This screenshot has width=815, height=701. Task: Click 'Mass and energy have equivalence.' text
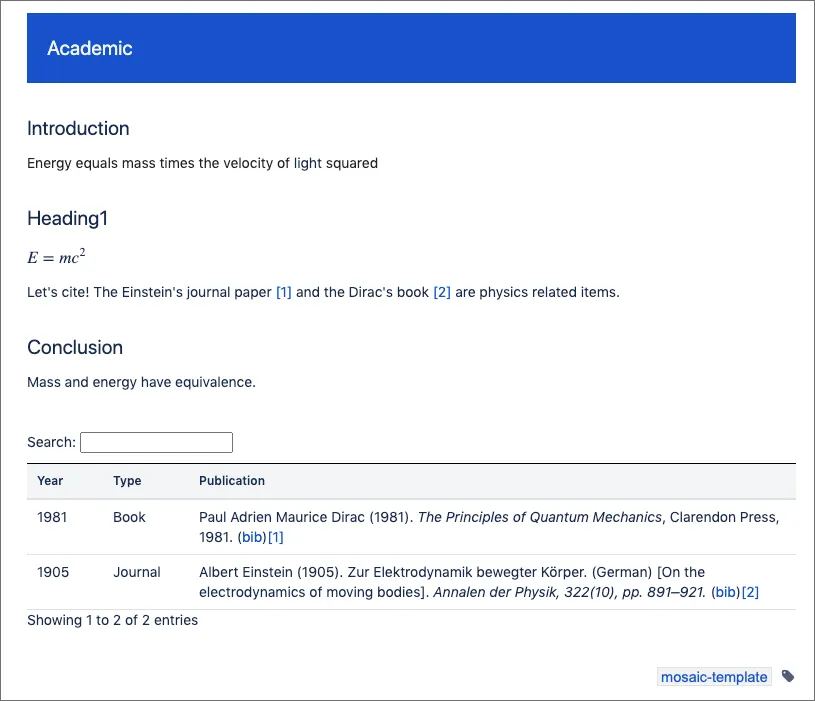click(141, 382)
